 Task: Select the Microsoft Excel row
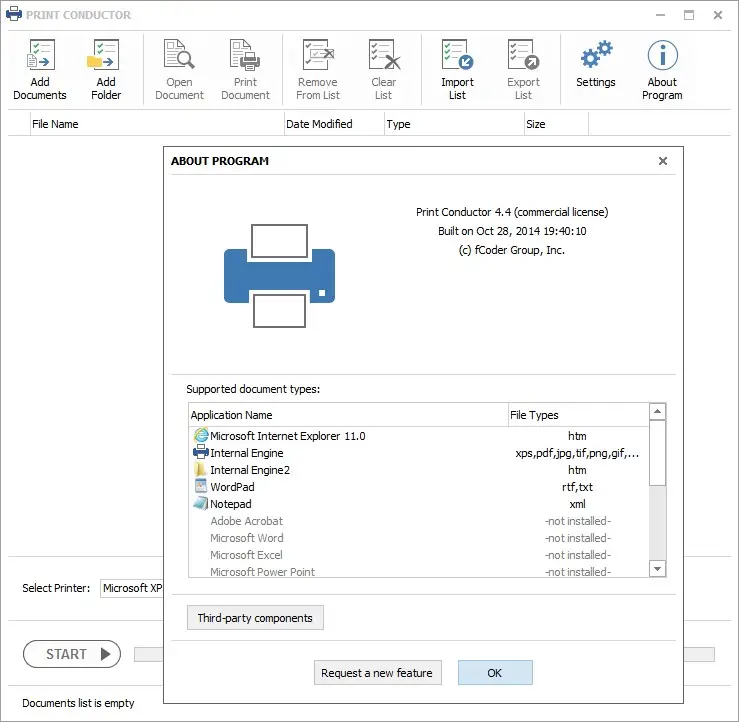point(419,555)
